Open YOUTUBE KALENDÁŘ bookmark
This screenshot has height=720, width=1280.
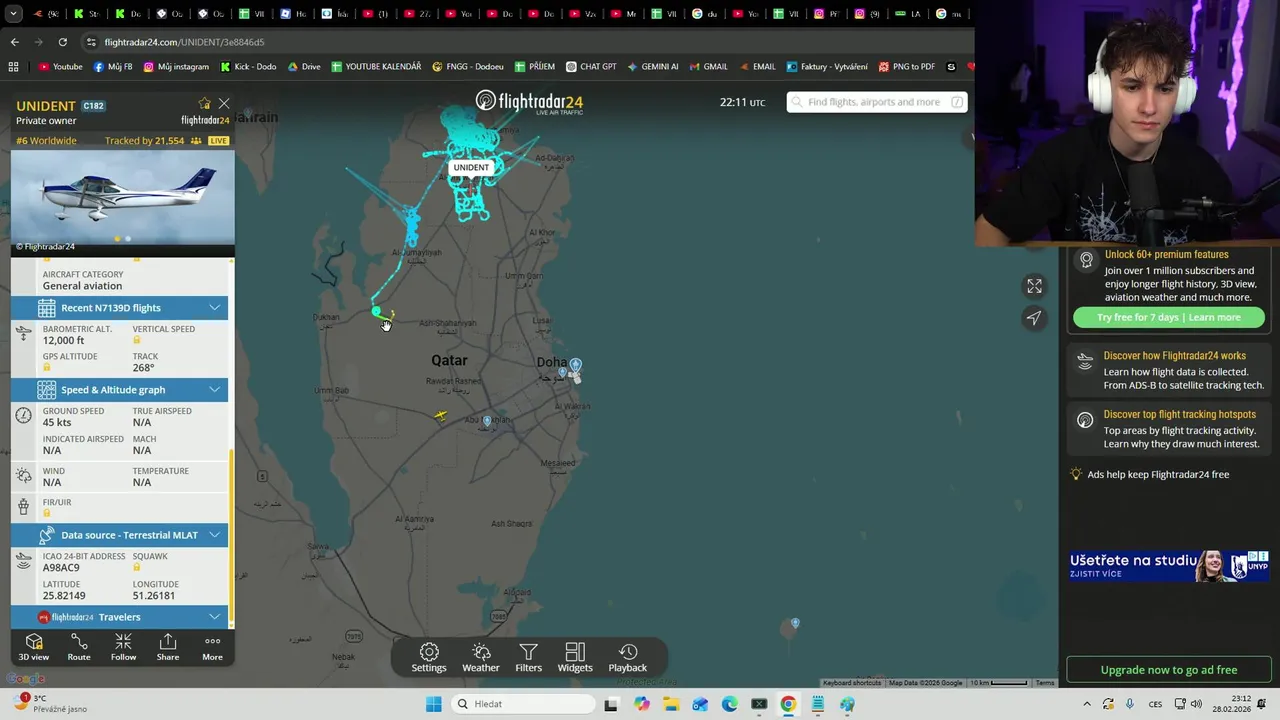point(376,67)
